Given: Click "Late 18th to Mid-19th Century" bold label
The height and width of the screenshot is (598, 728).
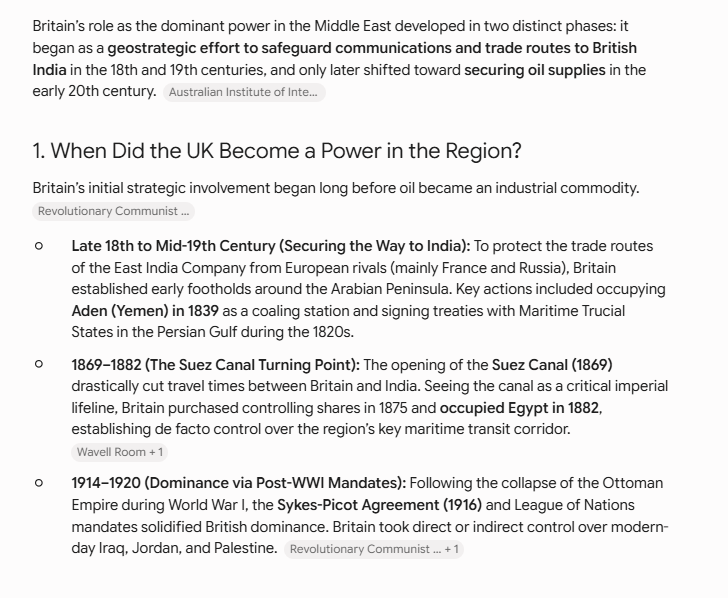Looking at the screenshot, I should tap(173, 246).
